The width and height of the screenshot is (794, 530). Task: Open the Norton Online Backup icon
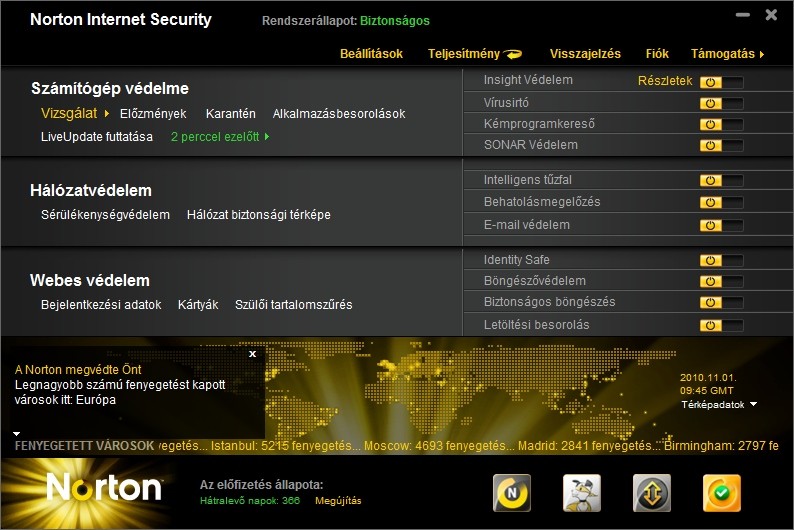click(512, 493)
